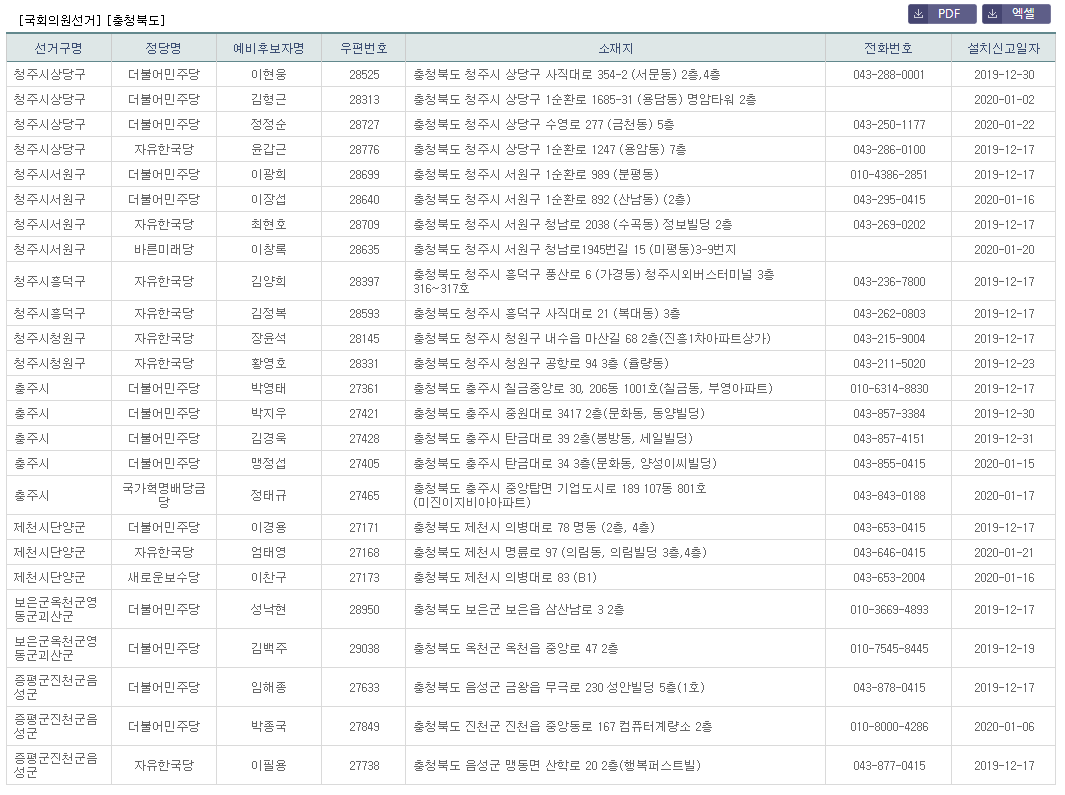Download the list as PDF

coord(942,14)
